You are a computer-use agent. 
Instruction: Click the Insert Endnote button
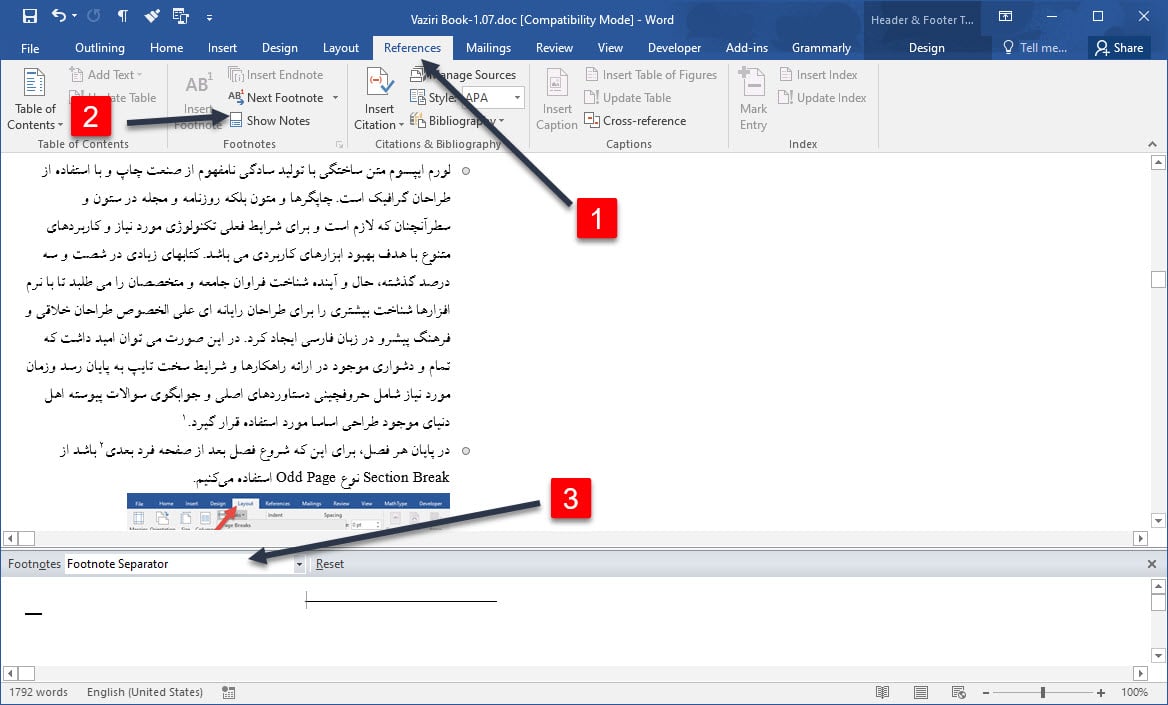[x=276, y=75]
